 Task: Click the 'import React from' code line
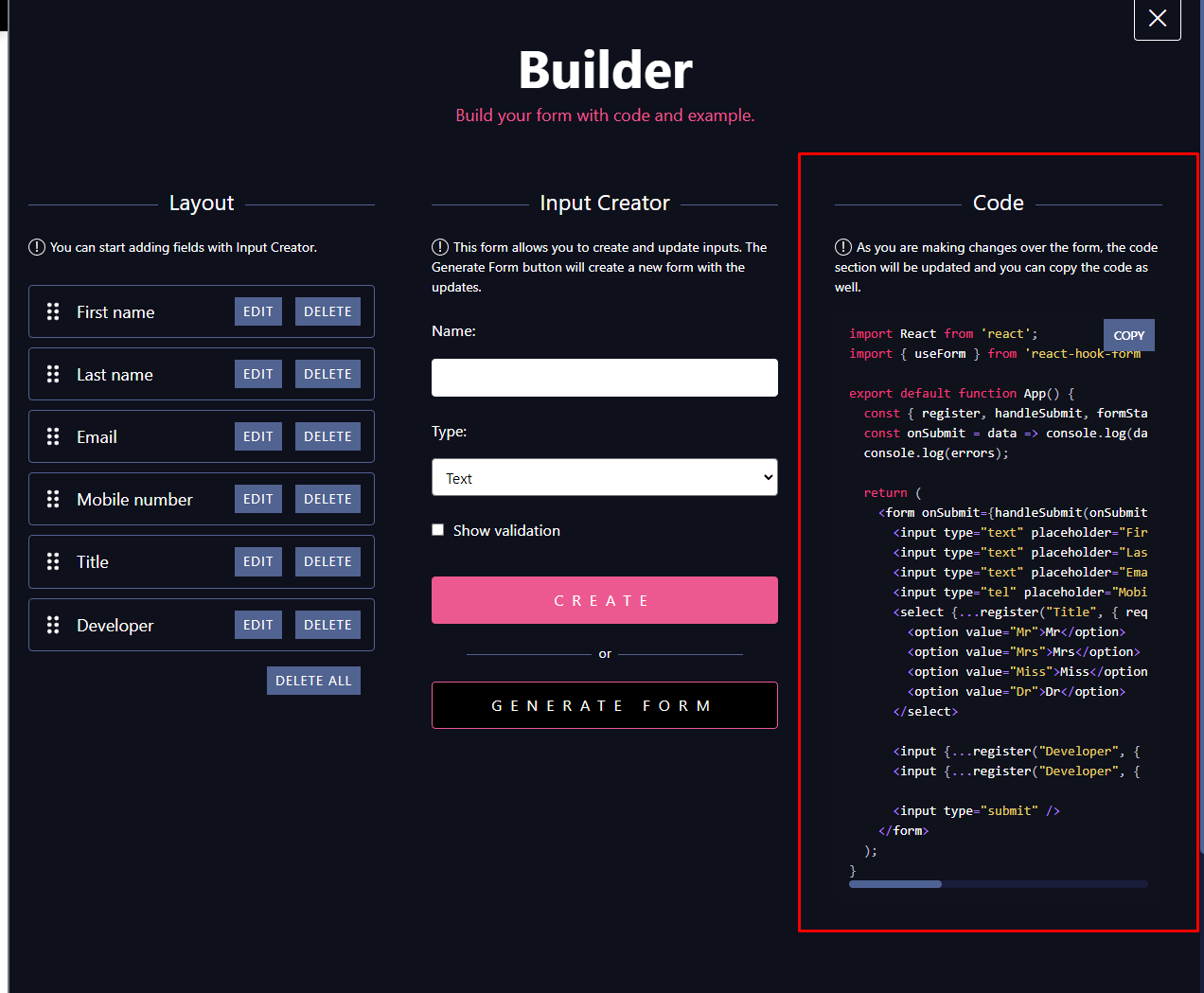click(x=944, y=333)
